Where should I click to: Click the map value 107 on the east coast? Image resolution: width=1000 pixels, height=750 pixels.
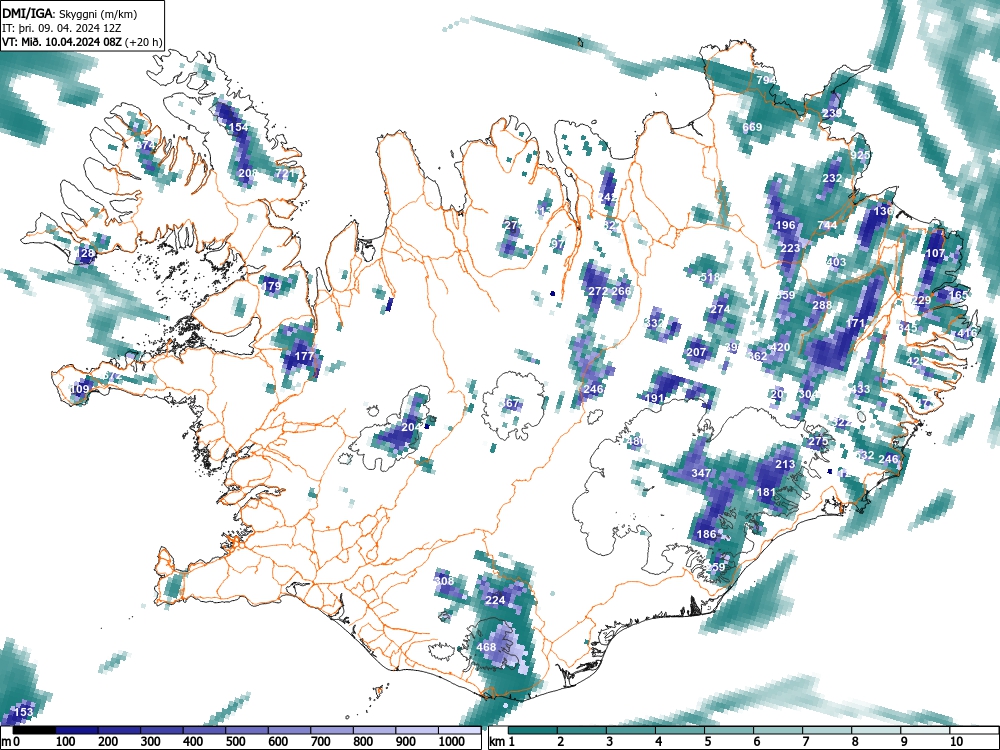pos(935,253)
